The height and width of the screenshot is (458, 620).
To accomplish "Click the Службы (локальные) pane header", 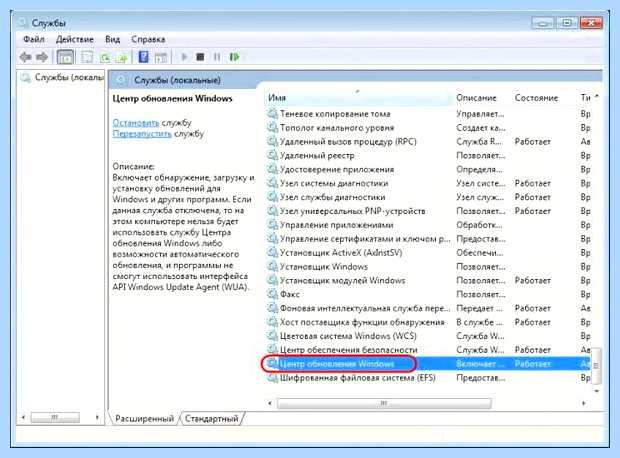I will tap(177, 80).
